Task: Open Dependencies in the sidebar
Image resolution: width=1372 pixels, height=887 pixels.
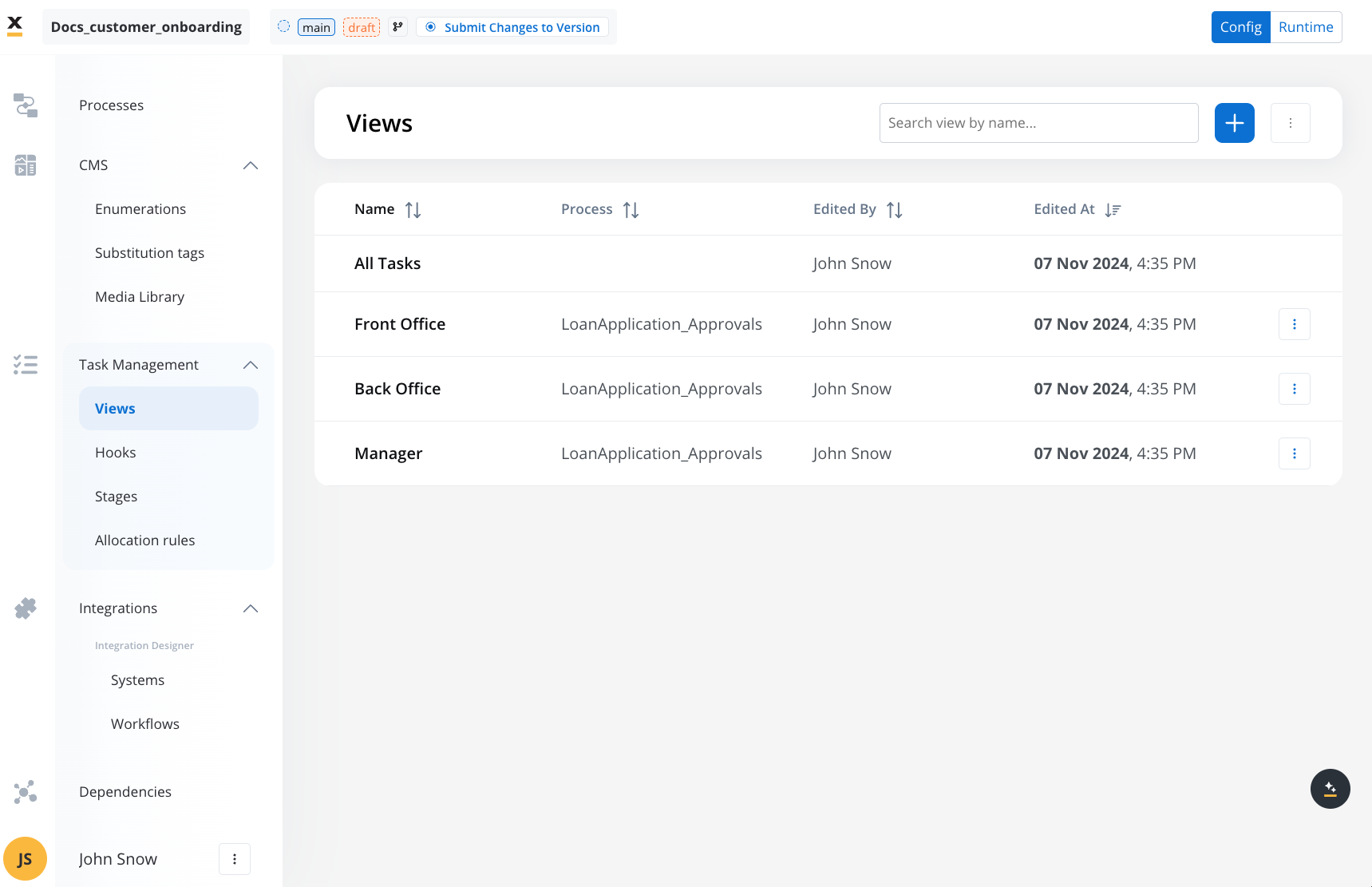Action: 125,792
